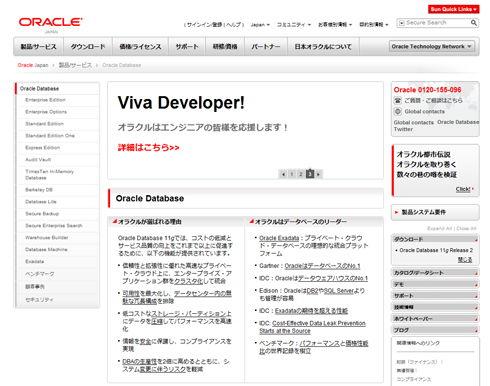Click the Oracle Exadata link
Image resolution: width=490 pixels, height=386 pixels.
click(279, 238)
